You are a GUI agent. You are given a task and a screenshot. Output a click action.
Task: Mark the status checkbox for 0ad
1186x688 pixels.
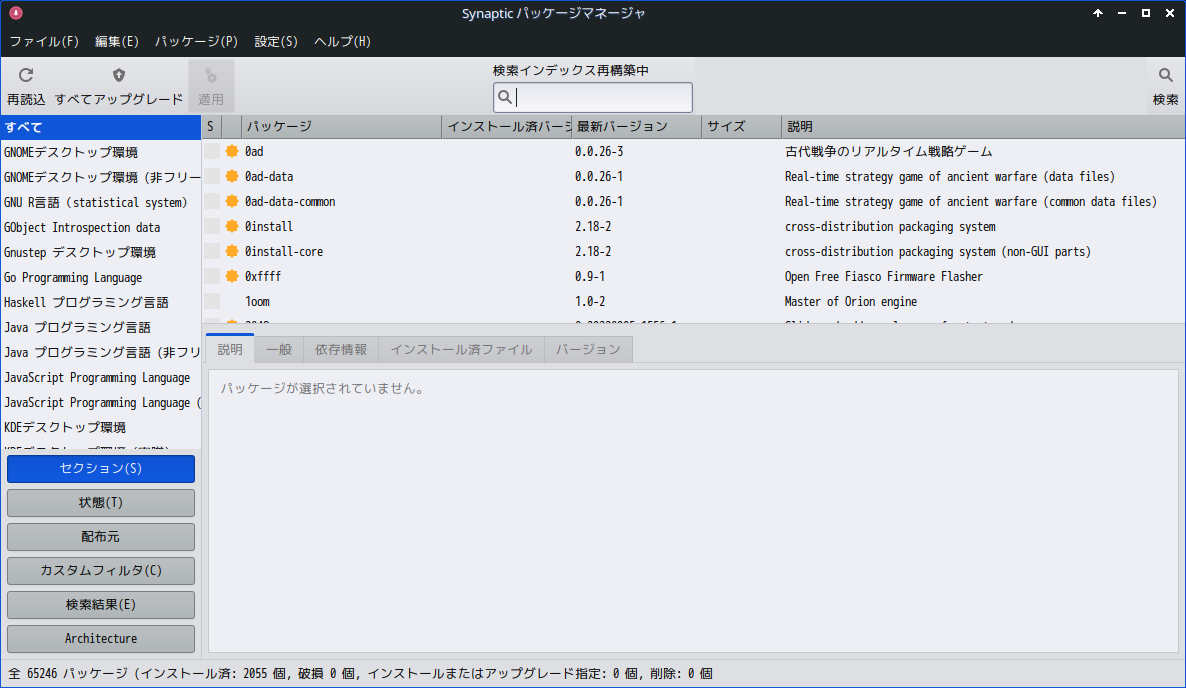212,151
